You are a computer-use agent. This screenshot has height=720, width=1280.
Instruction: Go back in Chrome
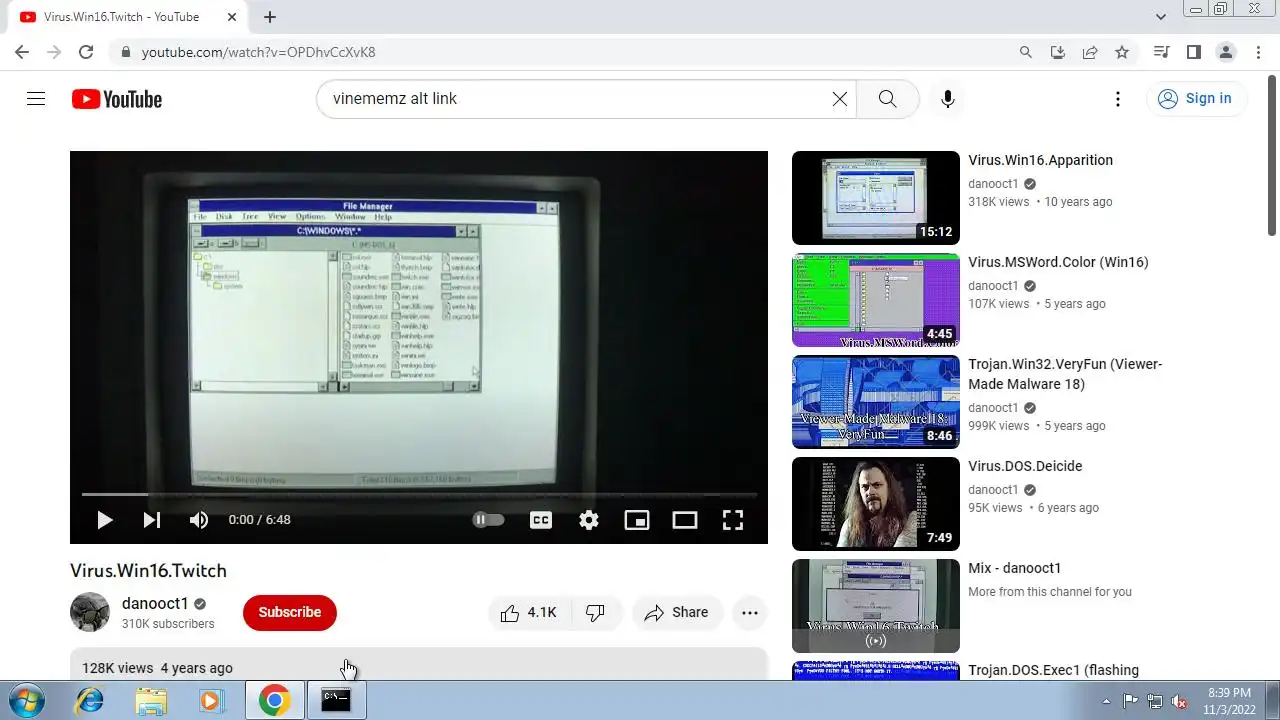click(22, 52)
